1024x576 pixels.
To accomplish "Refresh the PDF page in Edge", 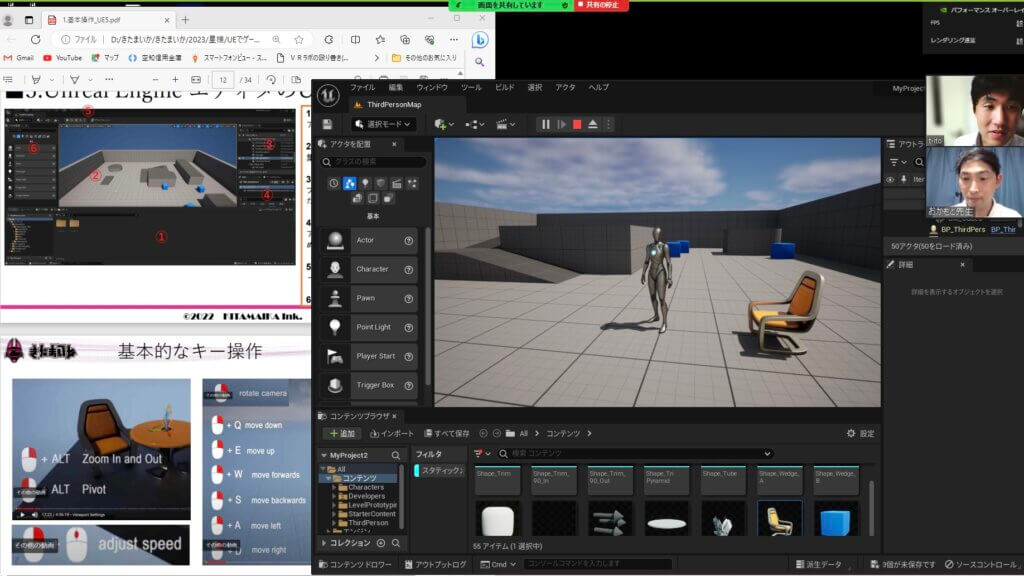I will tap(35, 40).
